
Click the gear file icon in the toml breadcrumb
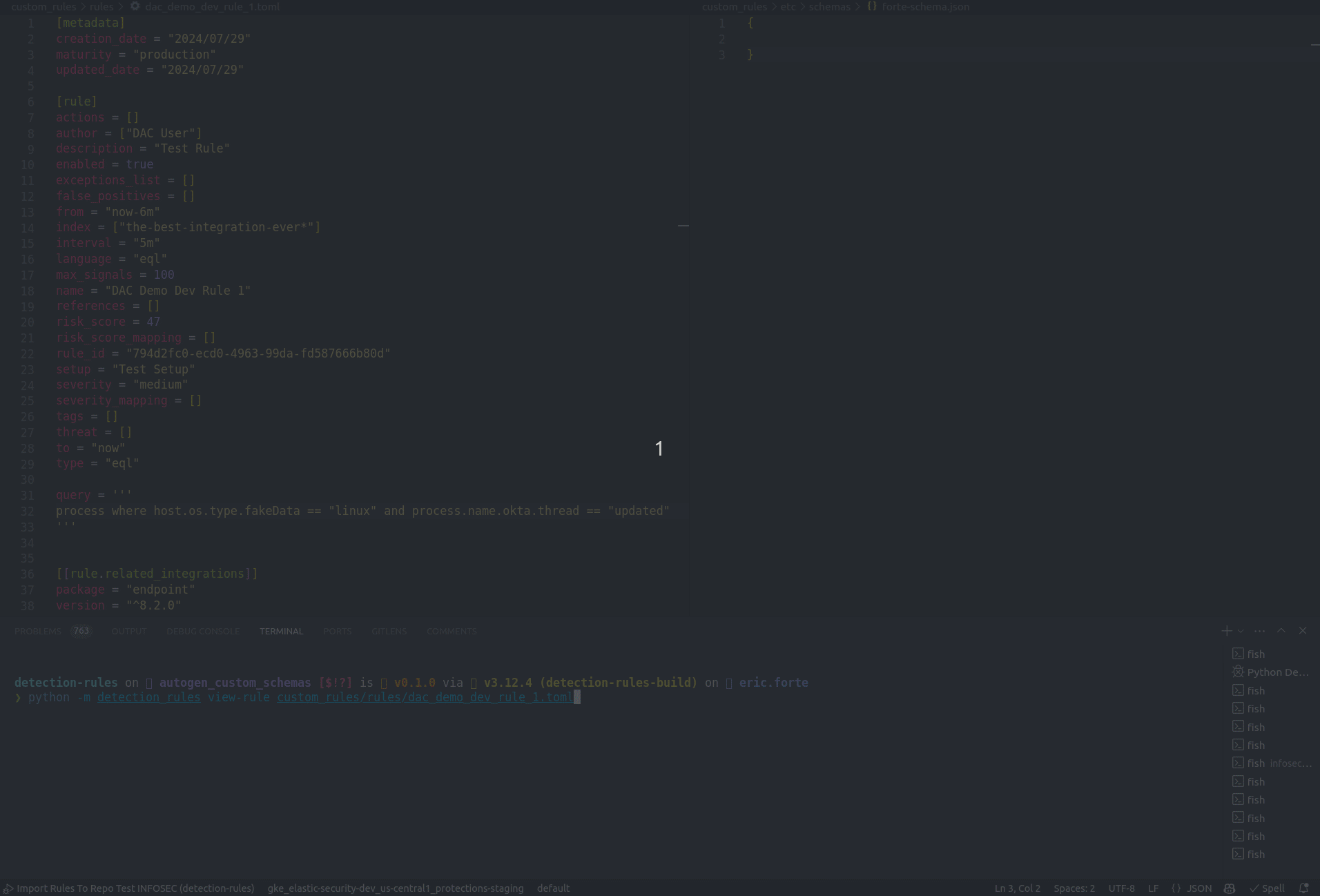135,6
